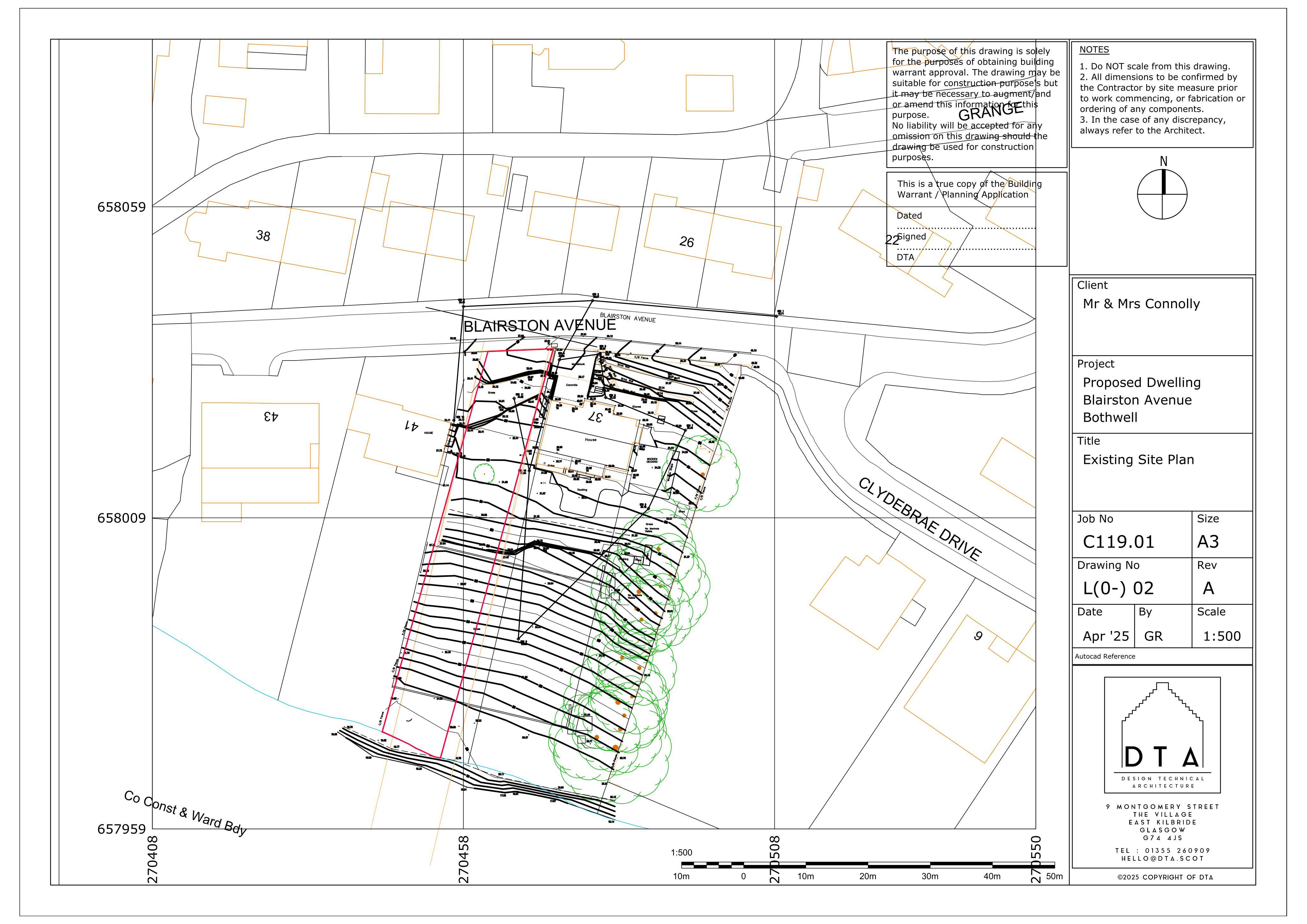
Task: Click house number 26 label
Action: (686, 242)
